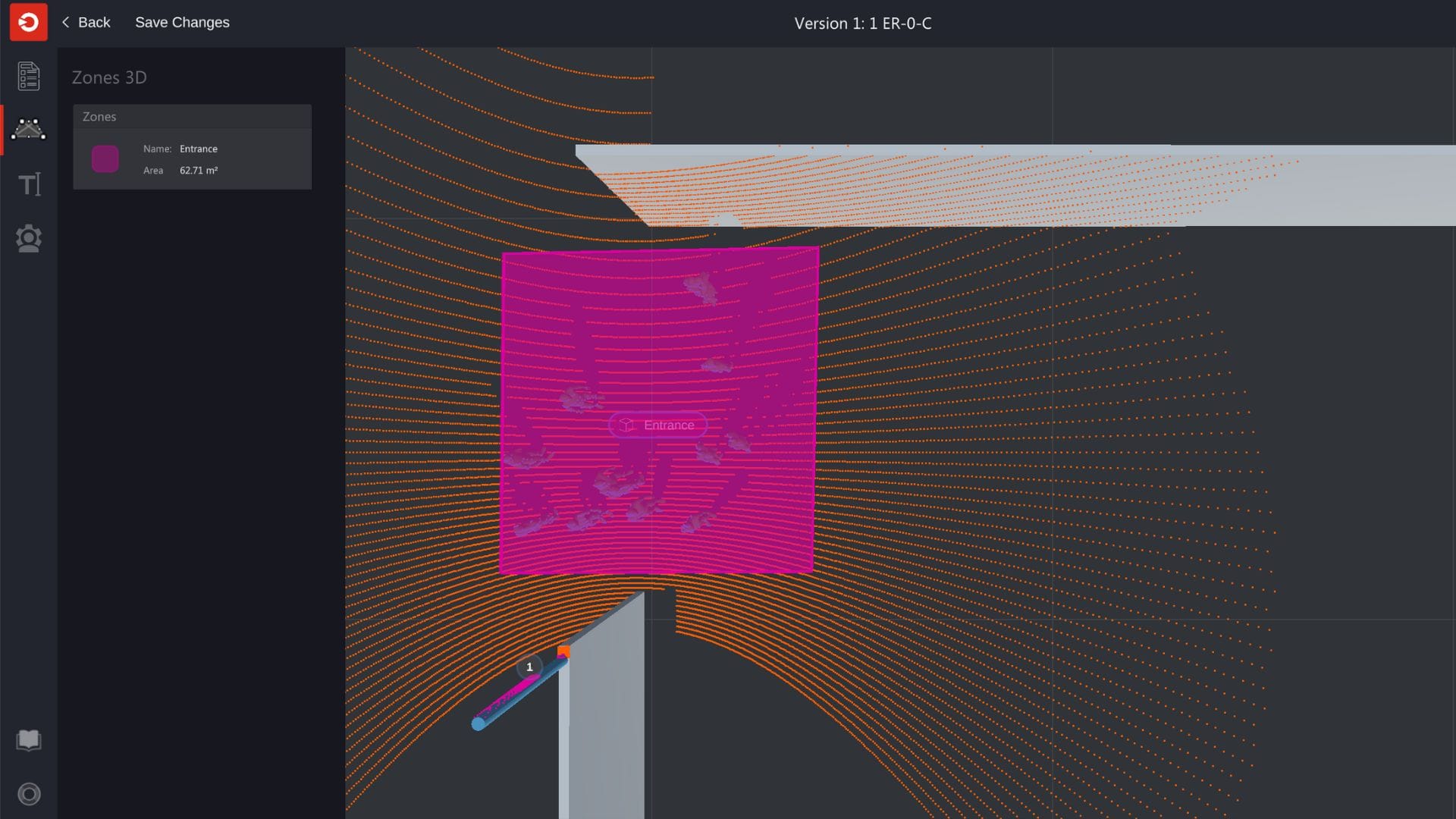Open the user/admin settings icon
This screenshot has height=819, width=1456.
tap(27, 238)
